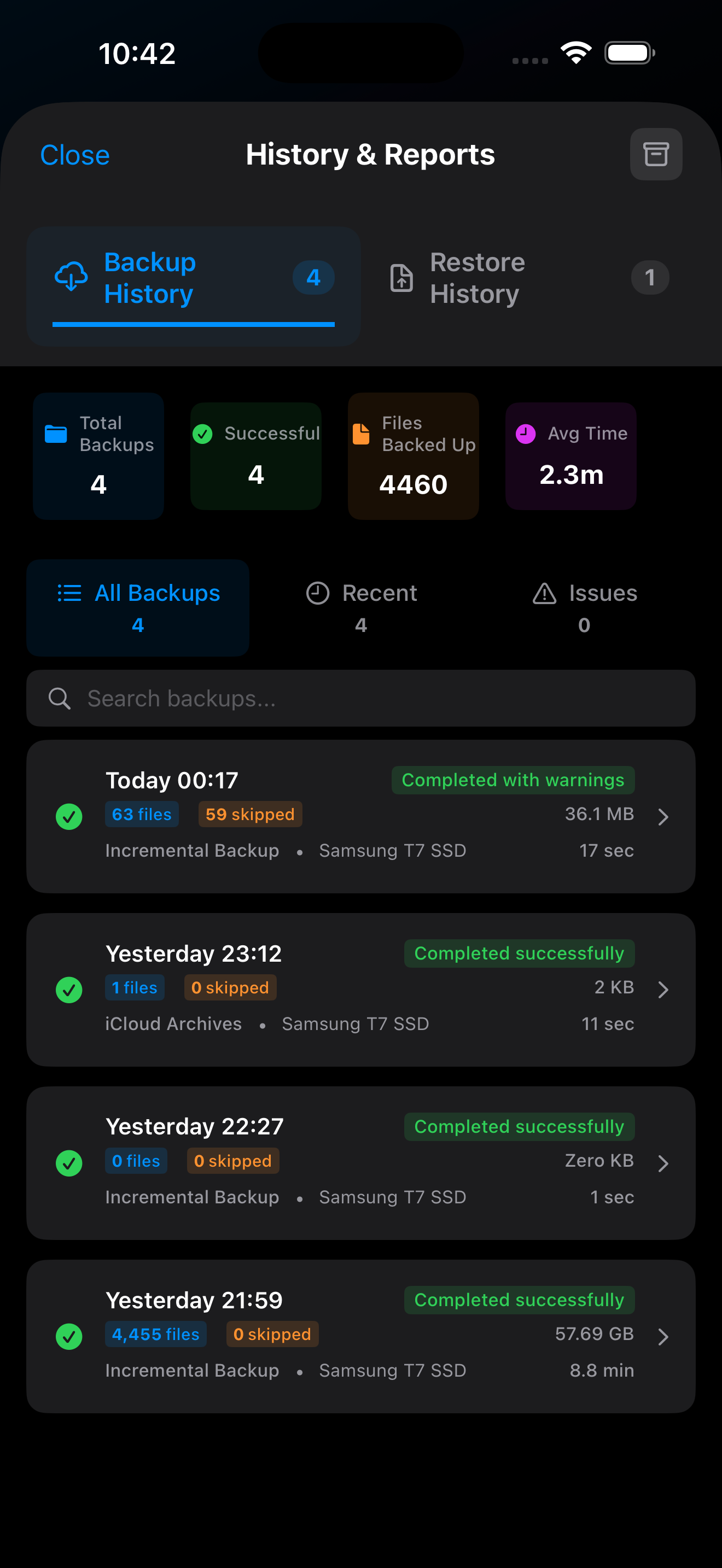Open the Yesterday 22:27 backup entry

coord(360,1163)
